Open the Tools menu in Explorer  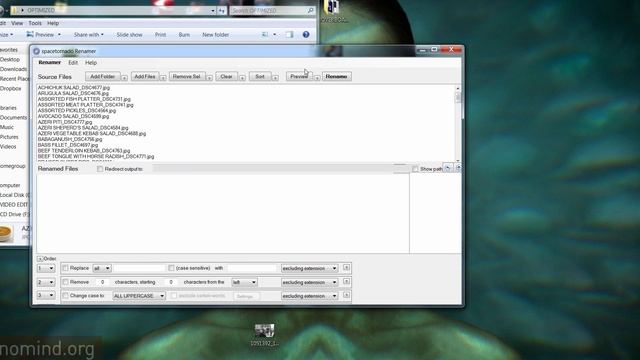(35, 23)
